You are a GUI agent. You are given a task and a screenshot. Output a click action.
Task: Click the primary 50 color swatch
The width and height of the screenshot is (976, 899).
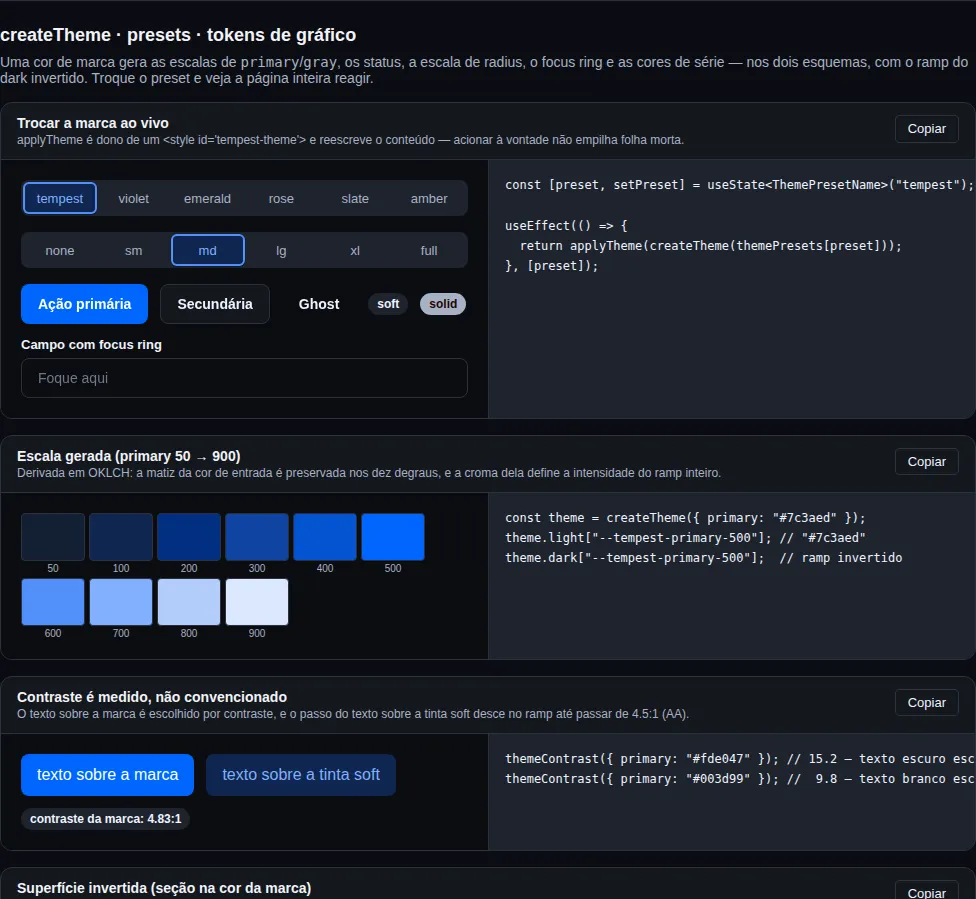(53, 537)
